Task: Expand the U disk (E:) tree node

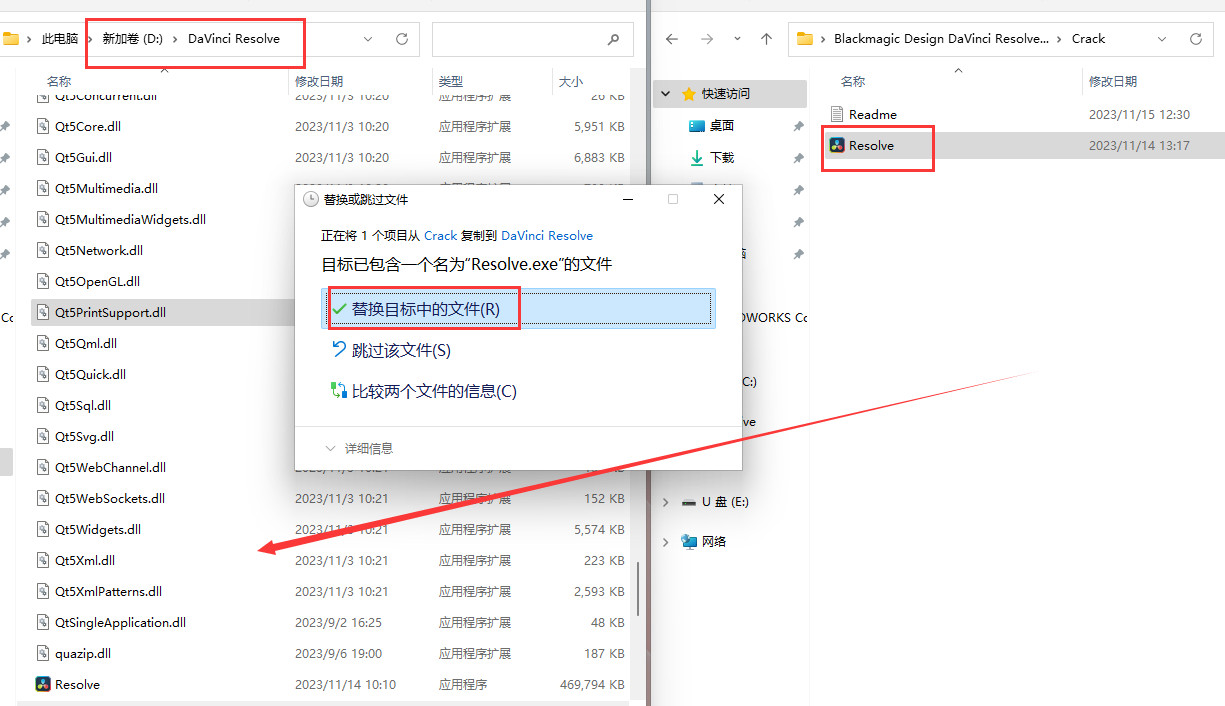Action: [x=666, y=502]
